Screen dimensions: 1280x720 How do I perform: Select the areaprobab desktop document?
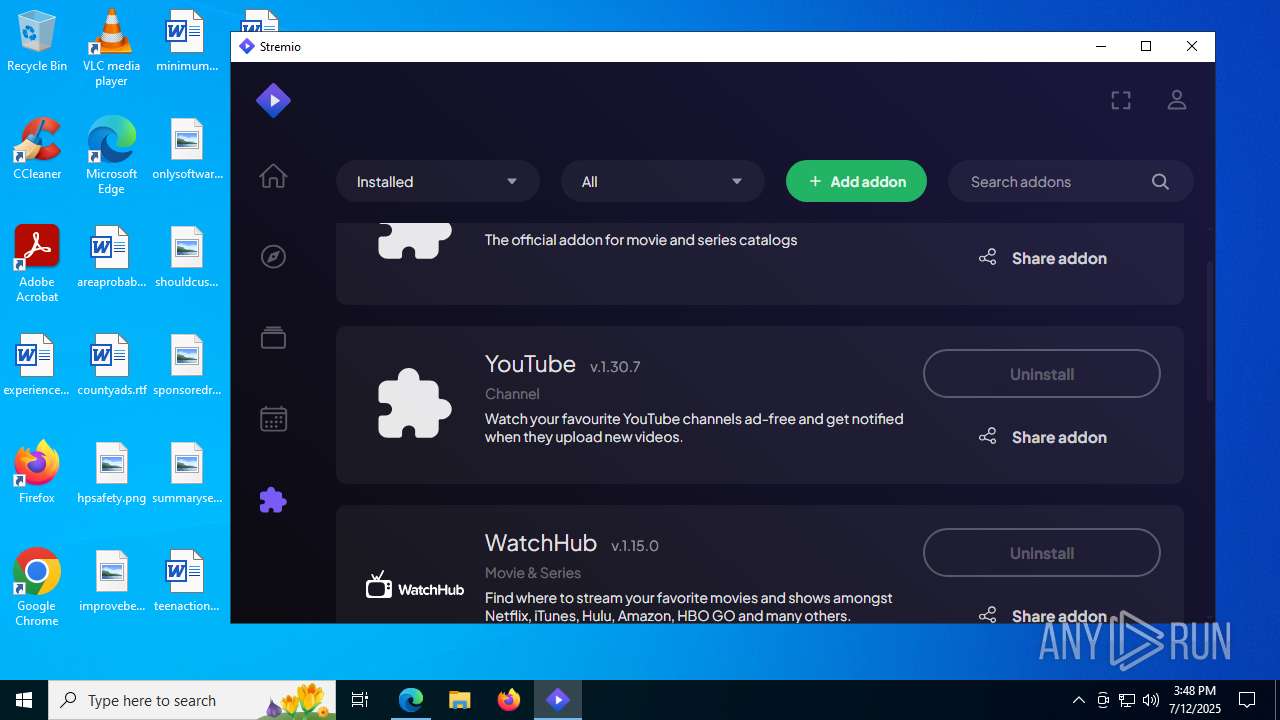111,258
